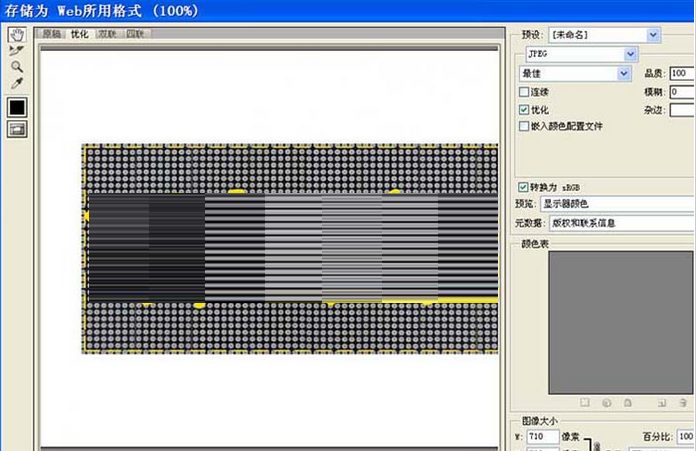696x451 pixels.
Task: Switch to the 原稿 tab
Action: [51, 34]
